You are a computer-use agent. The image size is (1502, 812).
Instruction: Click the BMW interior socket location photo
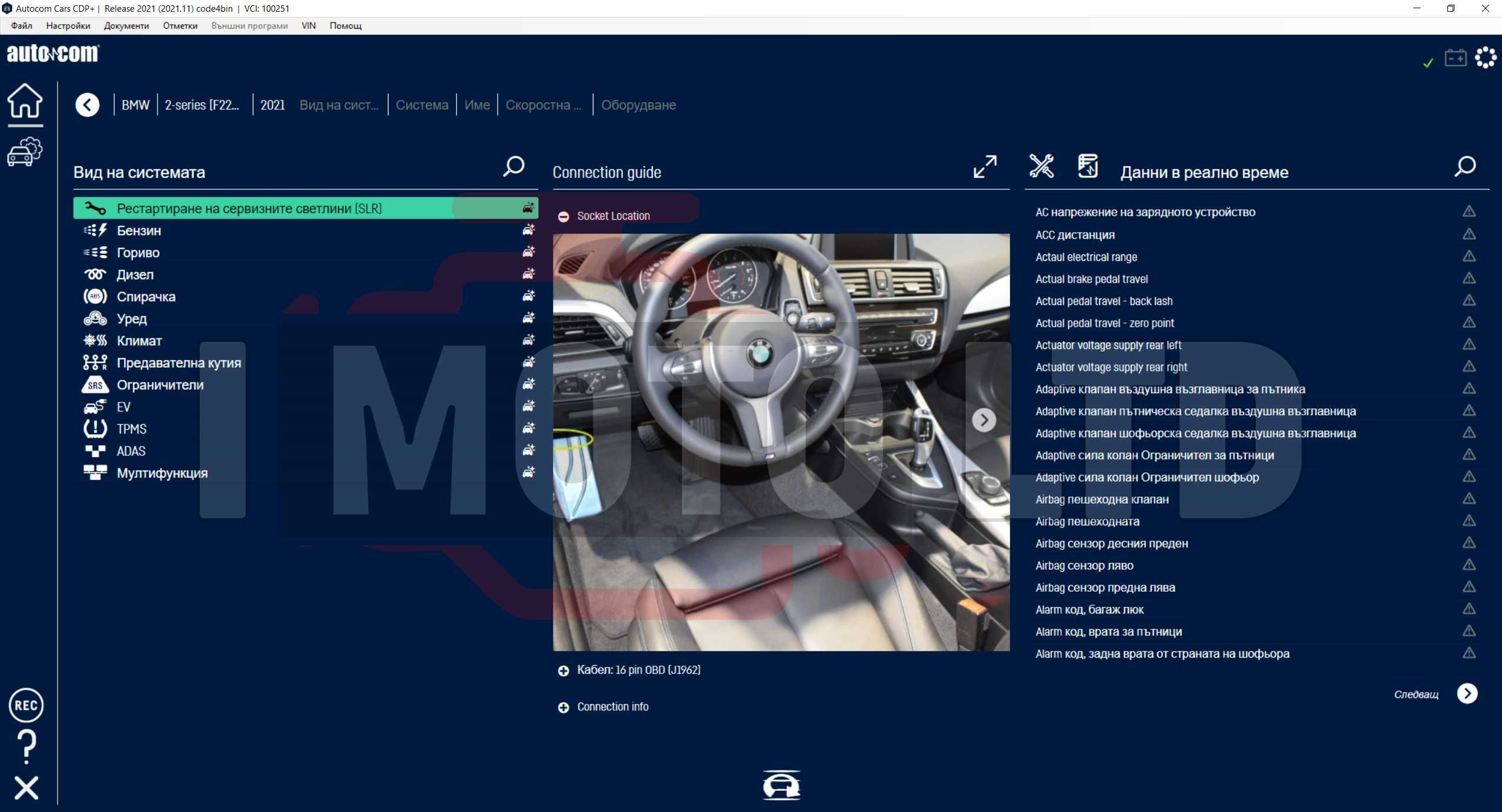(x=781, y=442)
